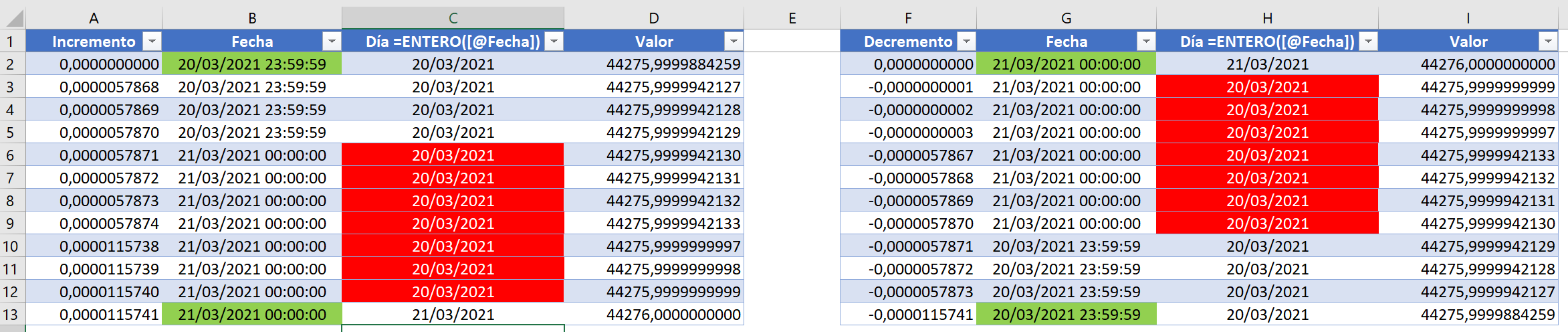
Task: Select row 6 header
Action: (x=12, y=155)
